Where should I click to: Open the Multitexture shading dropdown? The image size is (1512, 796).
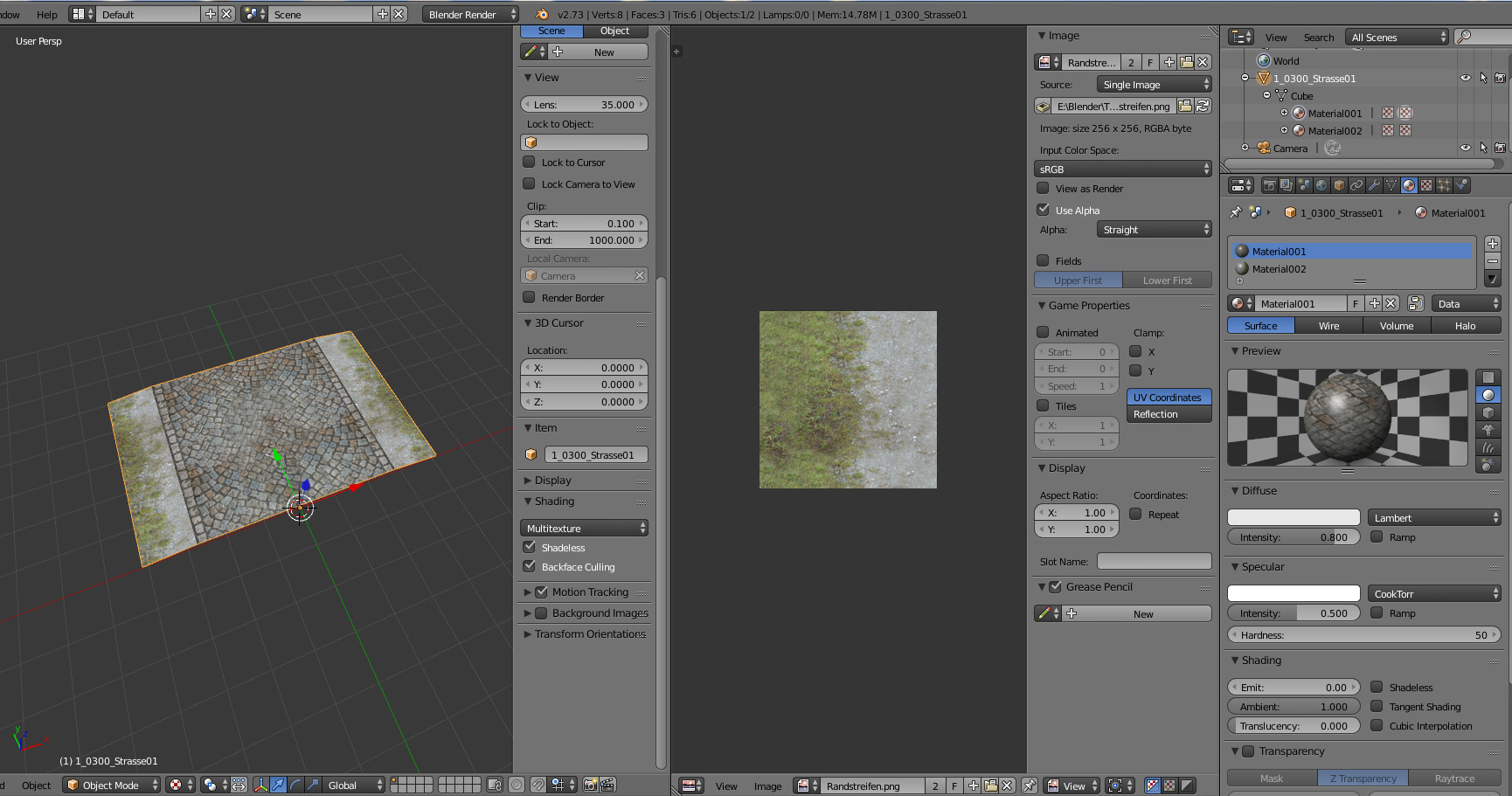pos(584,528)
